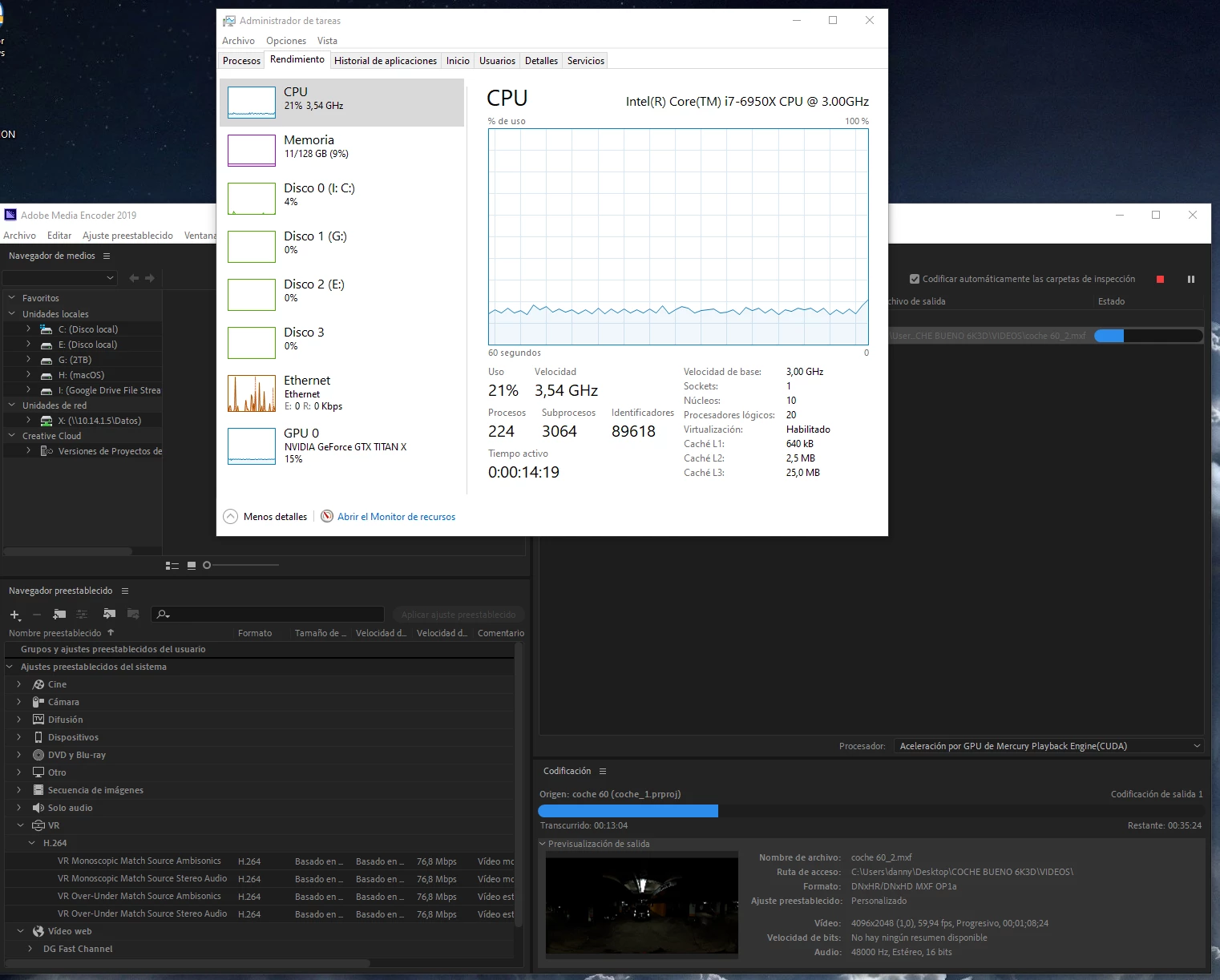Click import presets icon

click(110, 614)
